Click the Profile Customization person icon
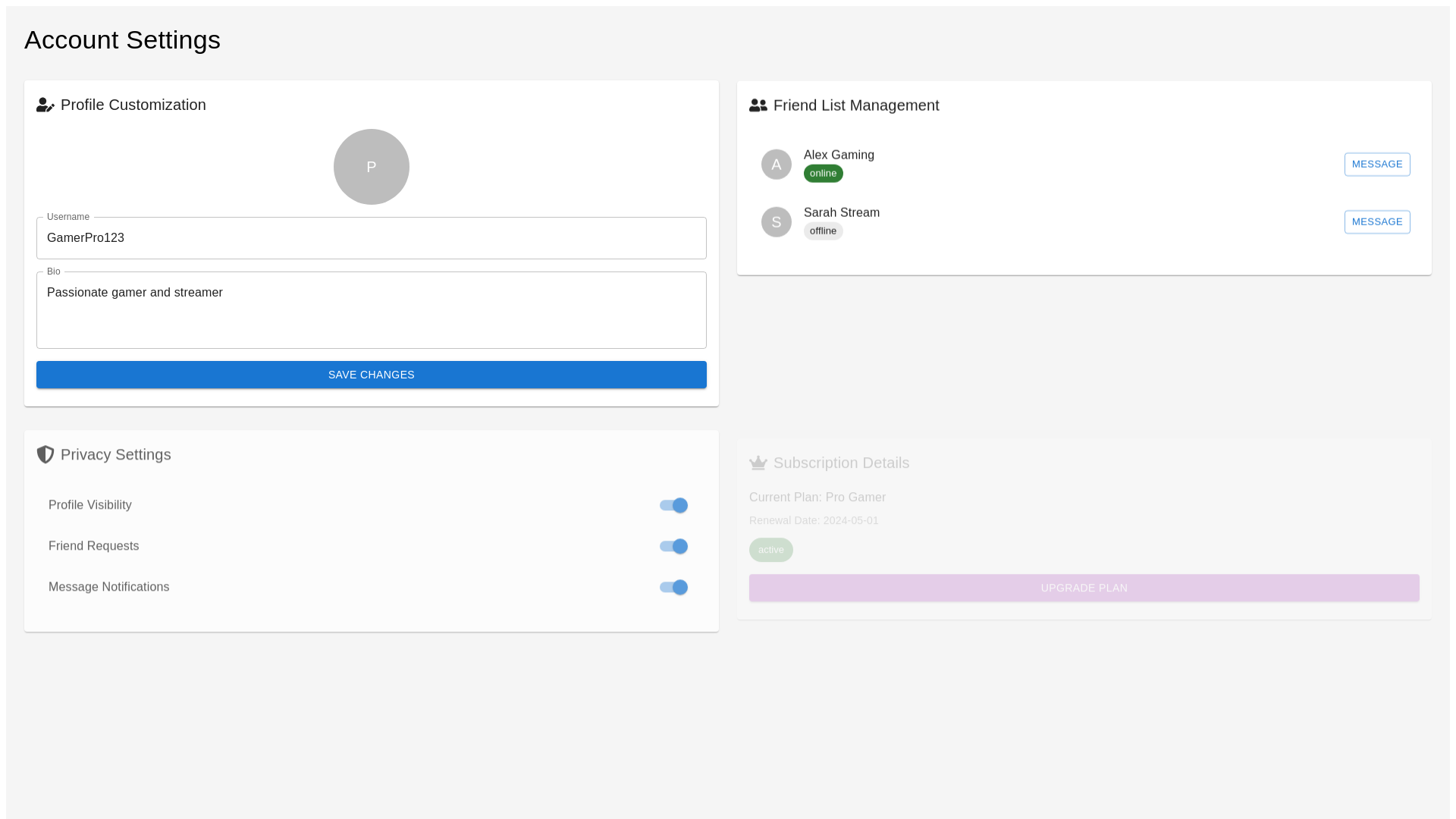 tap(45, 105)
